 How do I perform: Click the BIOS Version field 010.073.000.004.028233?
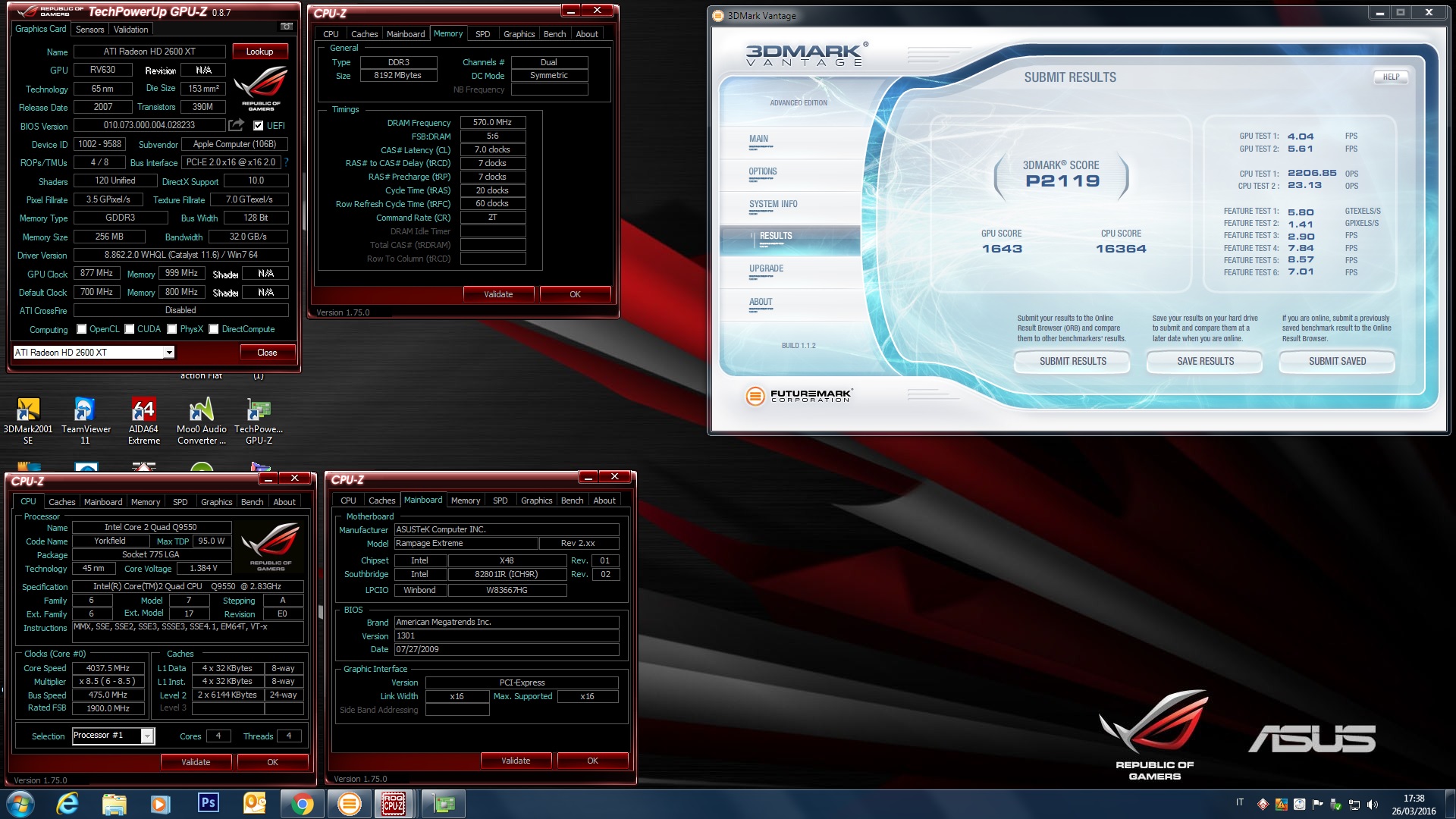pyautogui.click(x=149, y=125)
